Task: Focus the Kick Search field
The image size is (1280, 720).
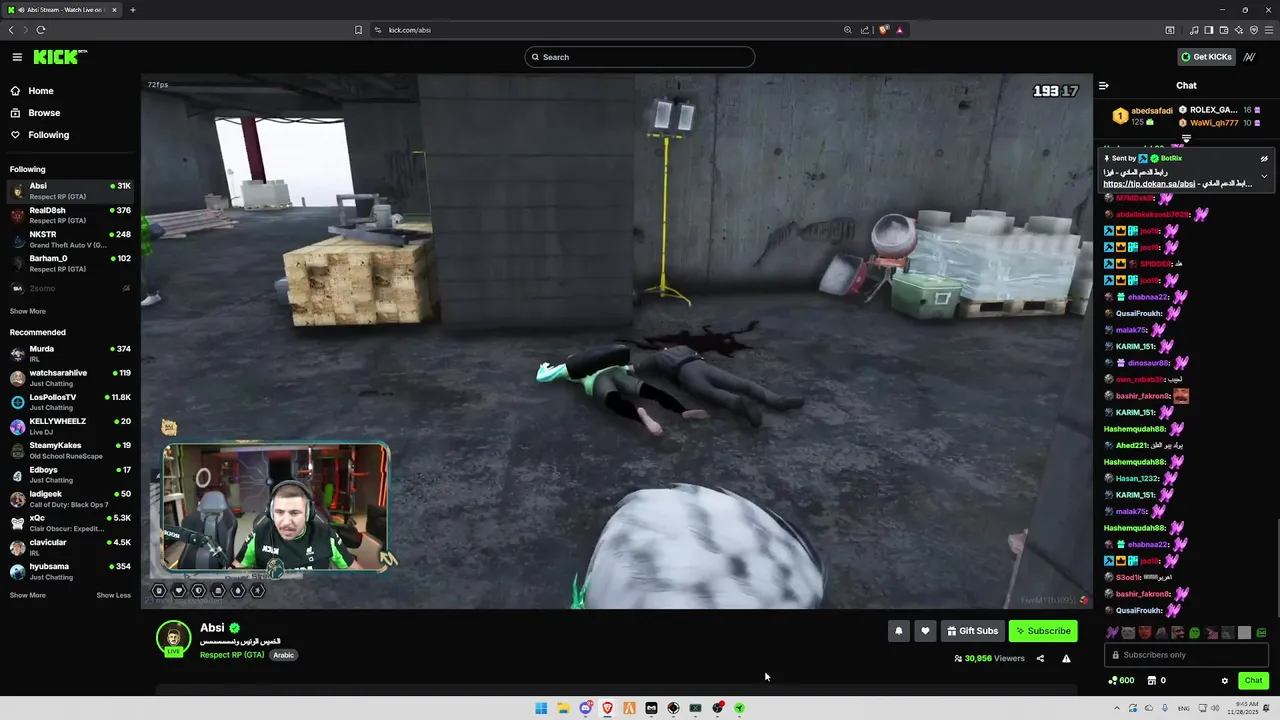Action: coord(640,57)
